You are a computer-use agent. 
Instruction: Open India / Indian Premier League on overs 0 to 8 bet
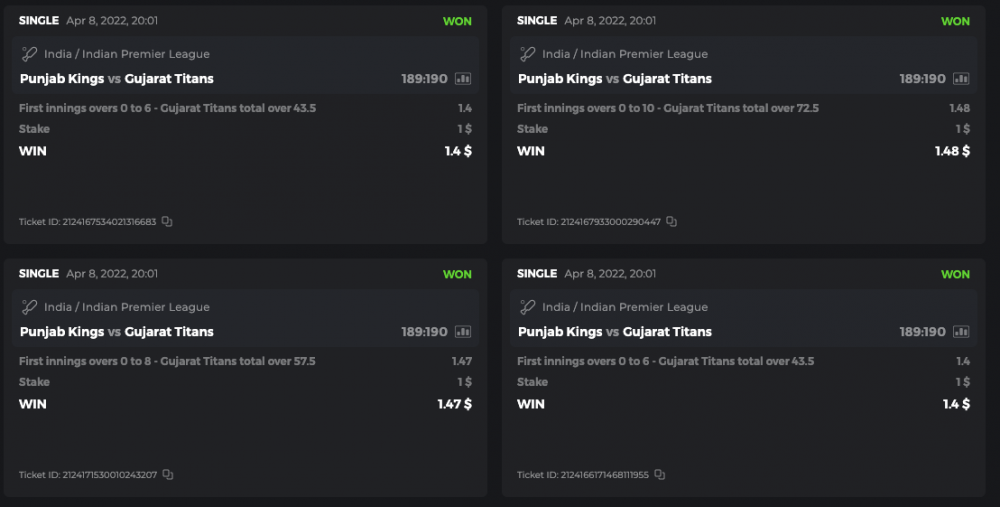127,307
